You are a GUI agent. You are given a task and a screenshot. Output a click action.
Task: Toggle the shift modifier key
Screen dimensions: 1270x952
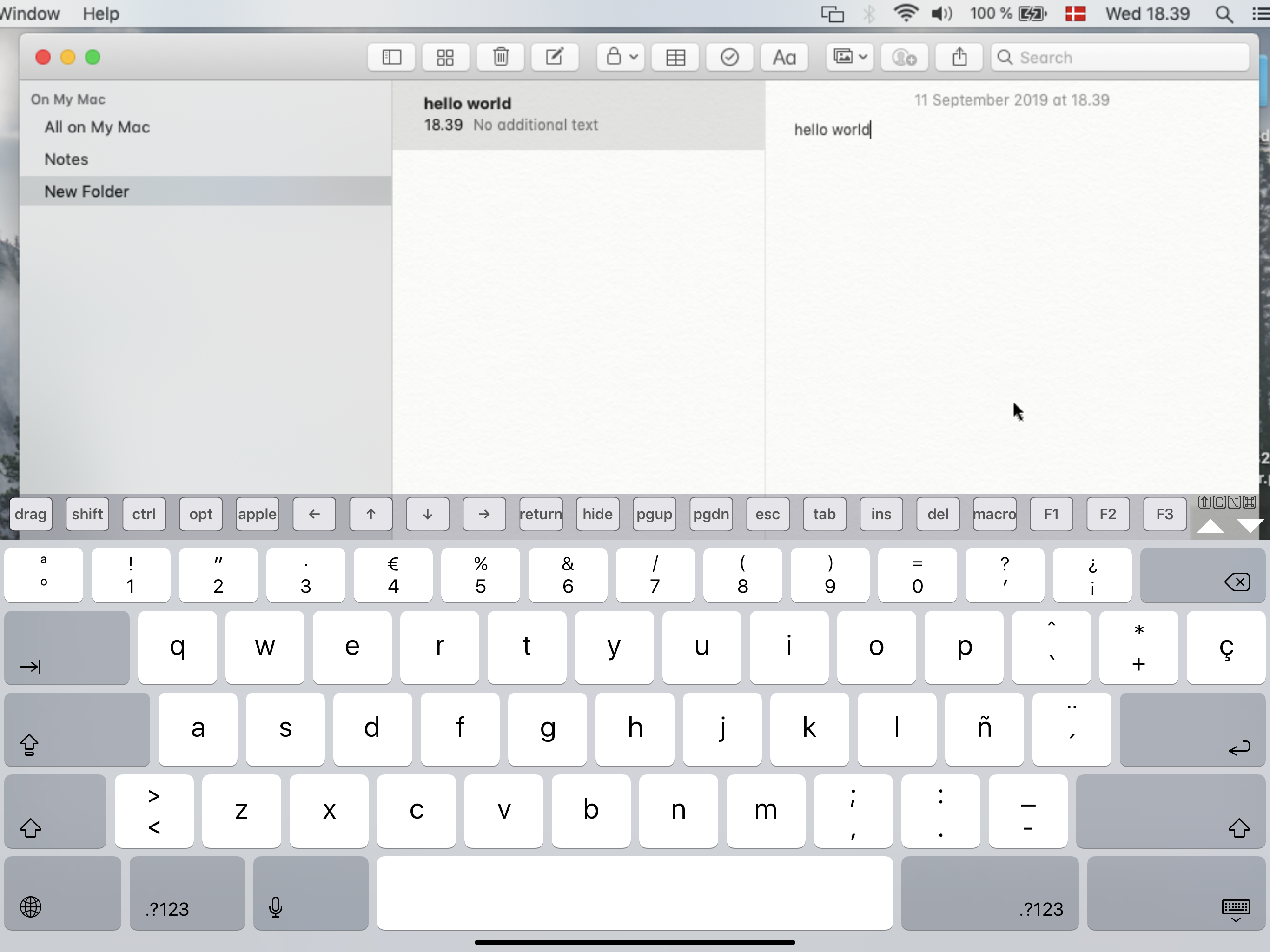click(x=87, y=514)
